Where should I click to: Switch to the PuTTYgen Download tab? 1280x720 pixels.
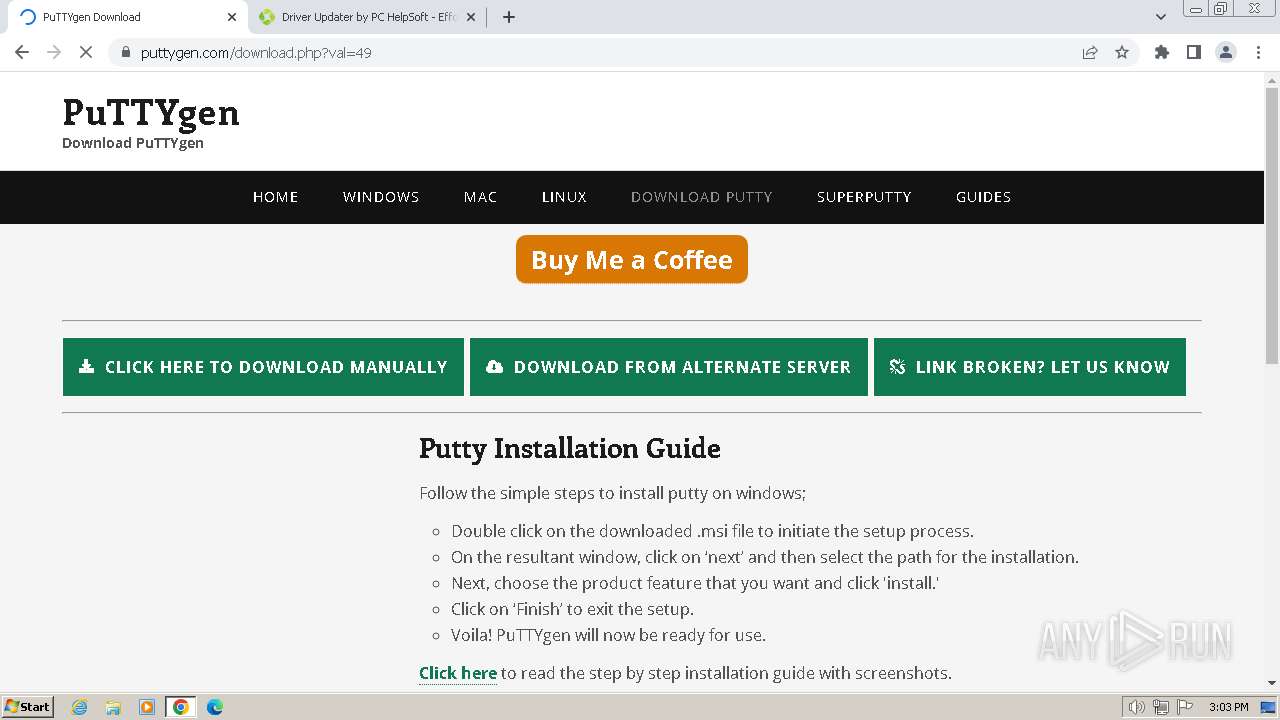point(128,17)
